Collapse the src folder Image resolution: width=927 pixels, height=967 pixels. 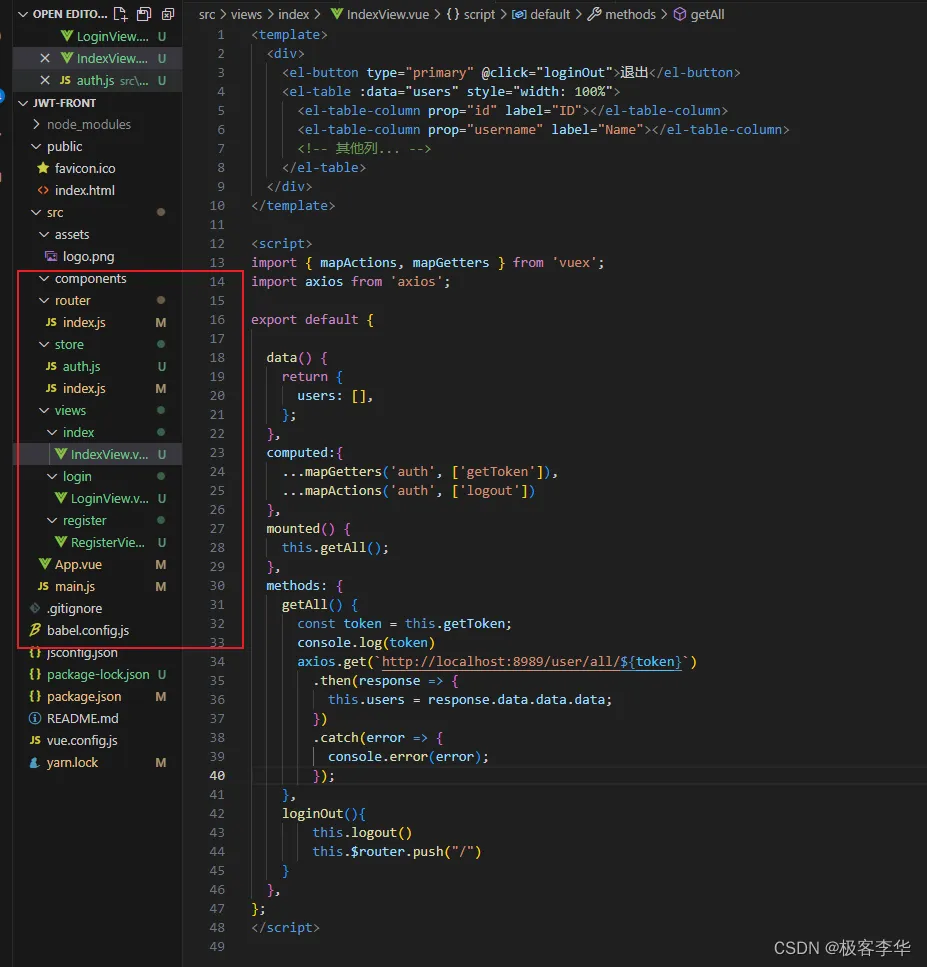[36, 212]
